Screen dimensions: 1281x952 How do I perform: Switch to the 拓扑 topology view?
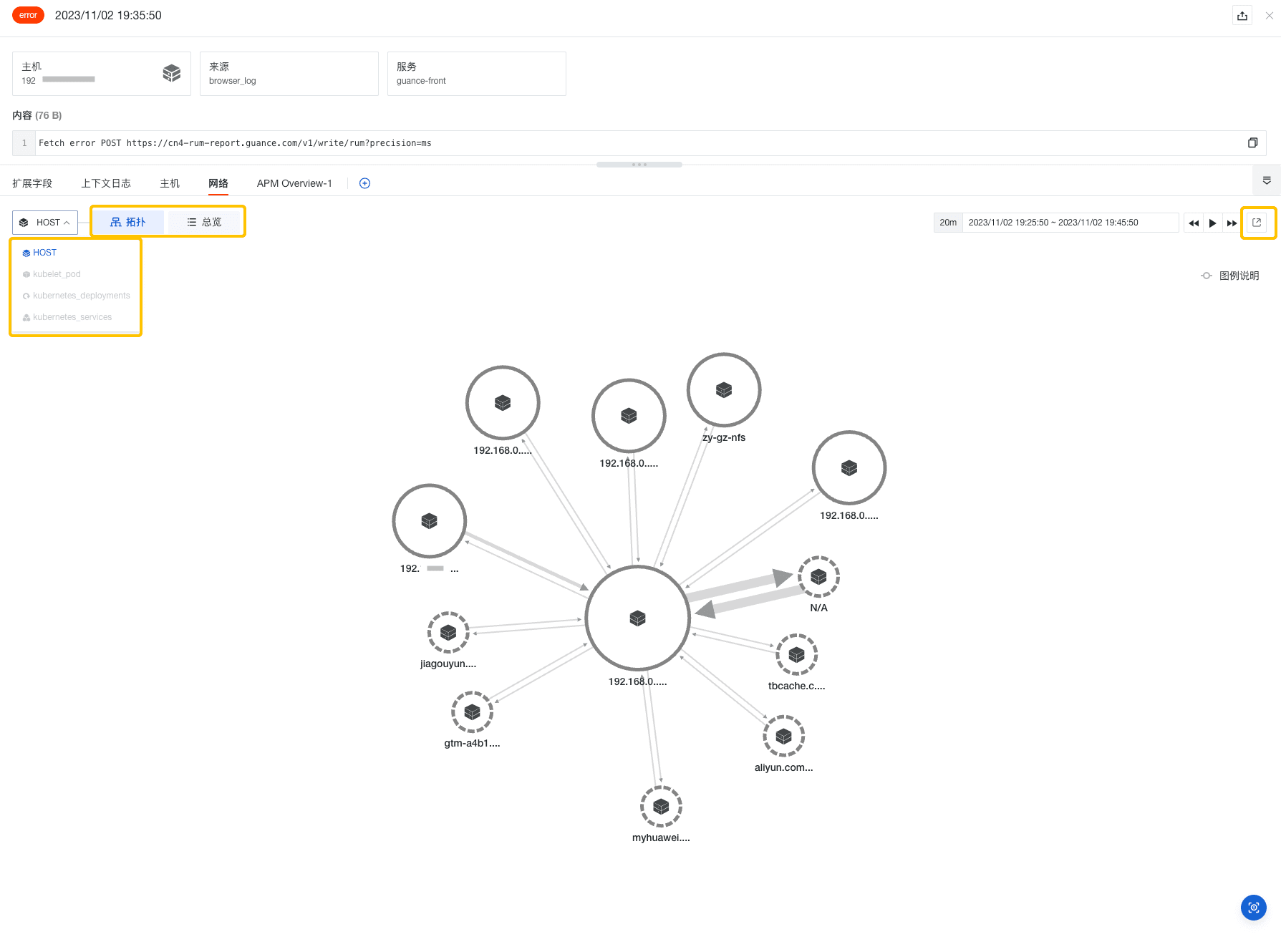click(x=128, y=222)
